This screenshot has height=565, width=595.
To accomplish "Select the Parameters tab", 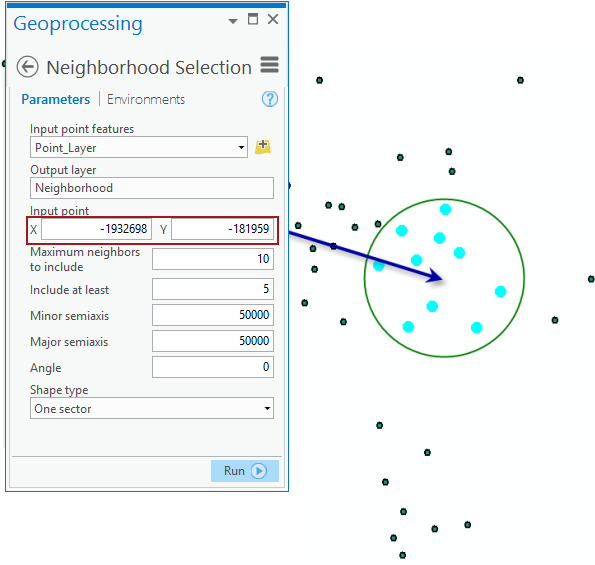I will [x=56, y=99].
